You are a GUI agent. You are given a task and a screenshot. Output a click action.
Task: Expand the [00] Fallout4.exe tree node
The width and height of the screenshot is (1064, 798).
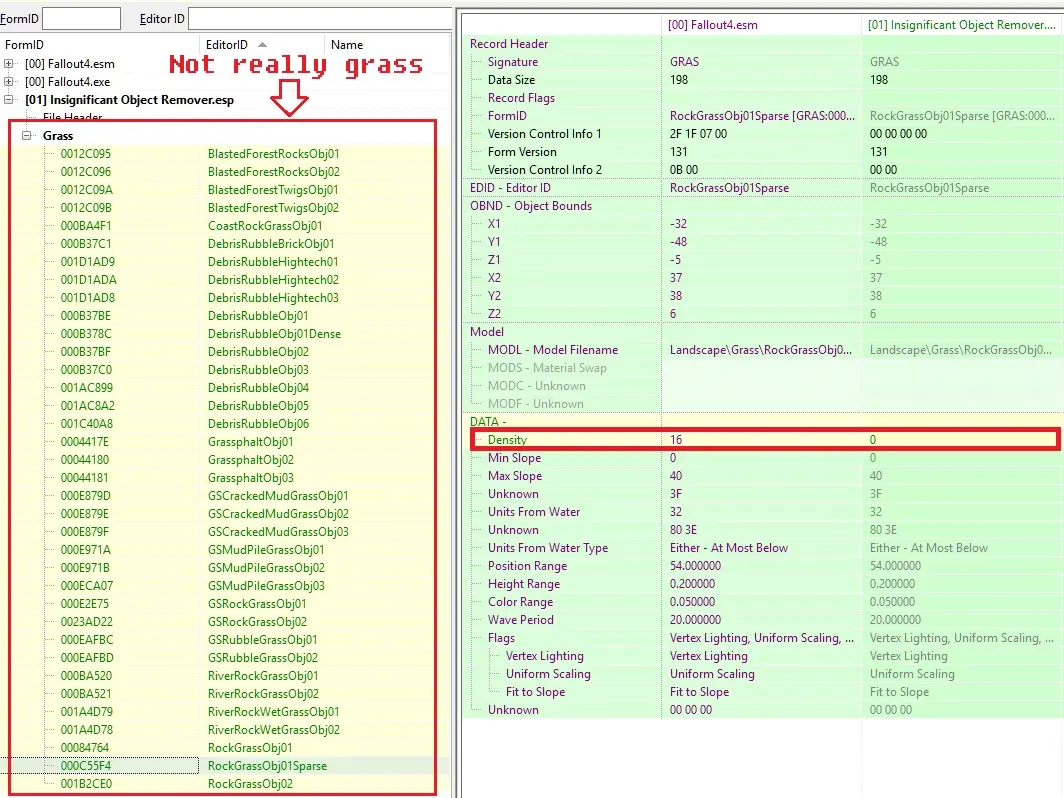coord(9,81)
